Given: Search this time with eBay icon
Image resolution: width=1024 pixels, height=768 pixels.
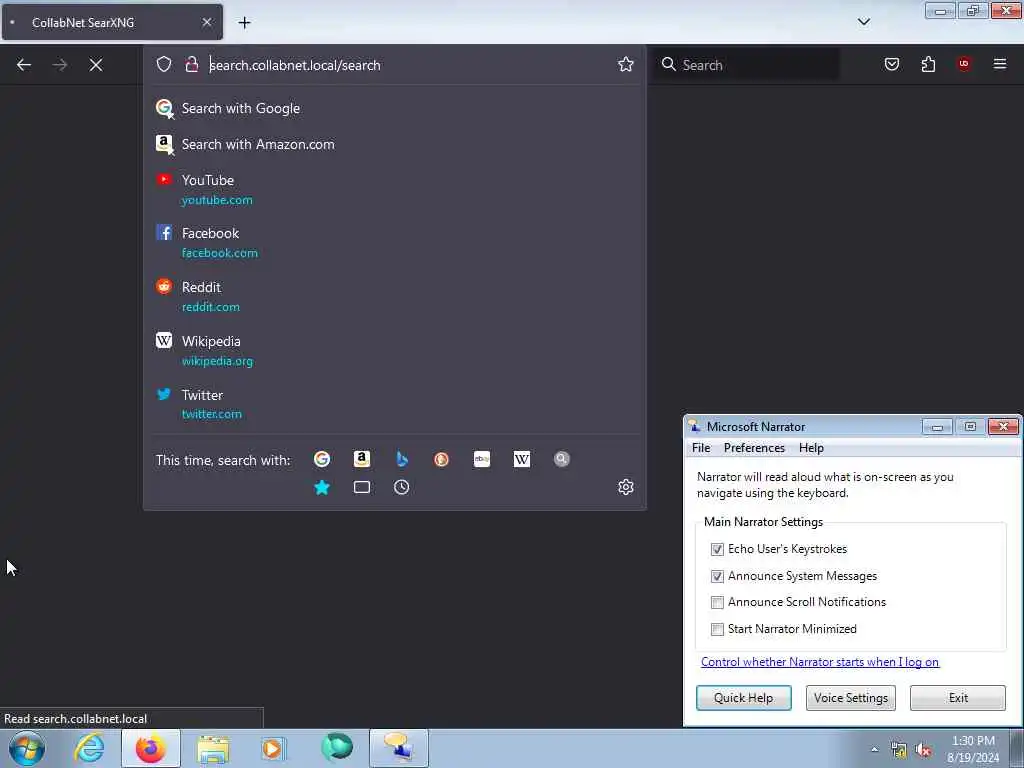Looking at the screenshot, I should 482,459.
